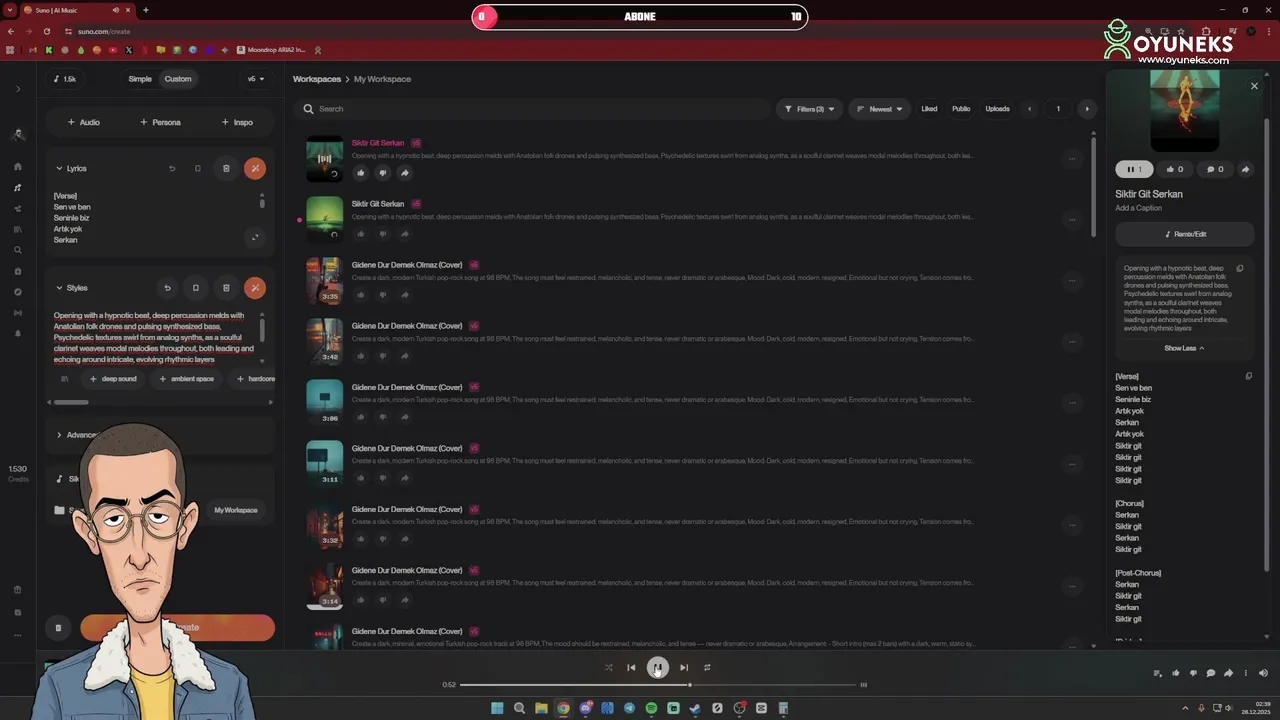
Task: Open the Library icon in the sidebar
Action: coord(18,229)
